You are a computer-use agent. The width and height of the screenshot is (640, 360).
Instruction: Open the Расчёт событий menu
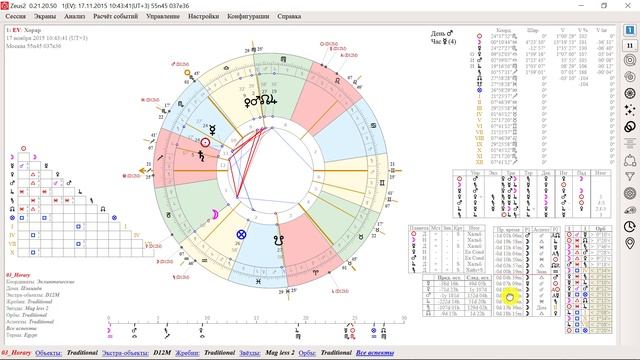116,16
